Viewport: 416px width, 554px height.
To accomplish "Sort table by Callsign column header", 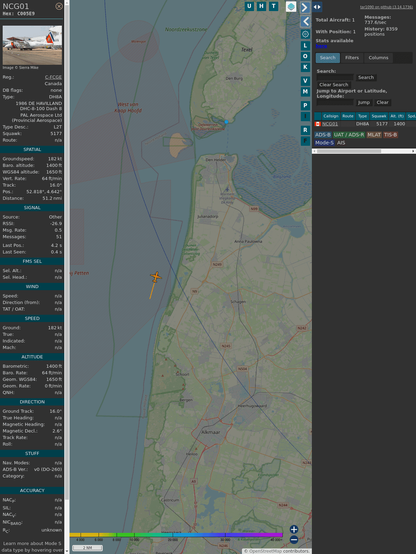I will pyautogui.click(x=330, y=116).
